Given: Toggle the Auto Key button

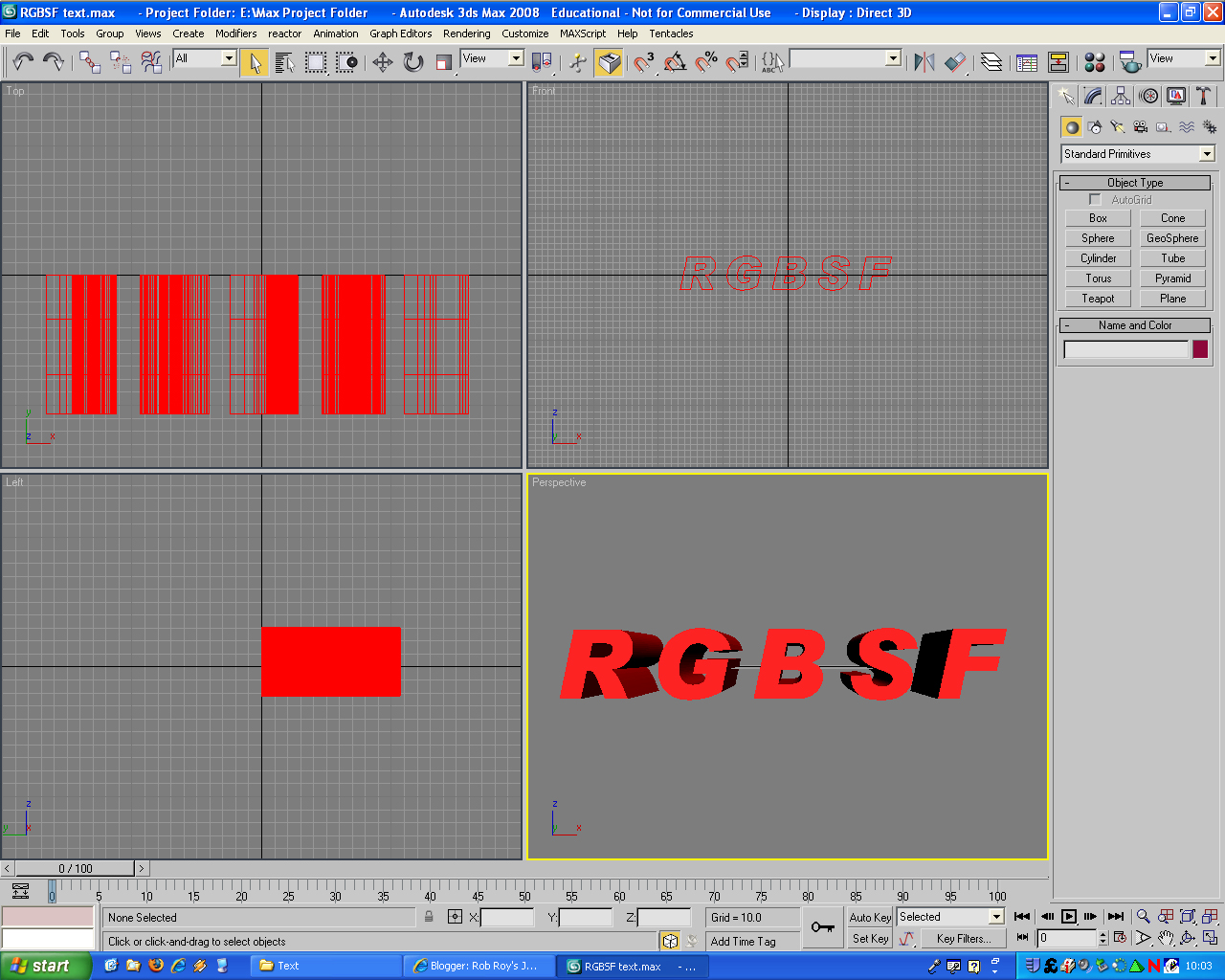Looking at the screenshot, I should [870, 917].
